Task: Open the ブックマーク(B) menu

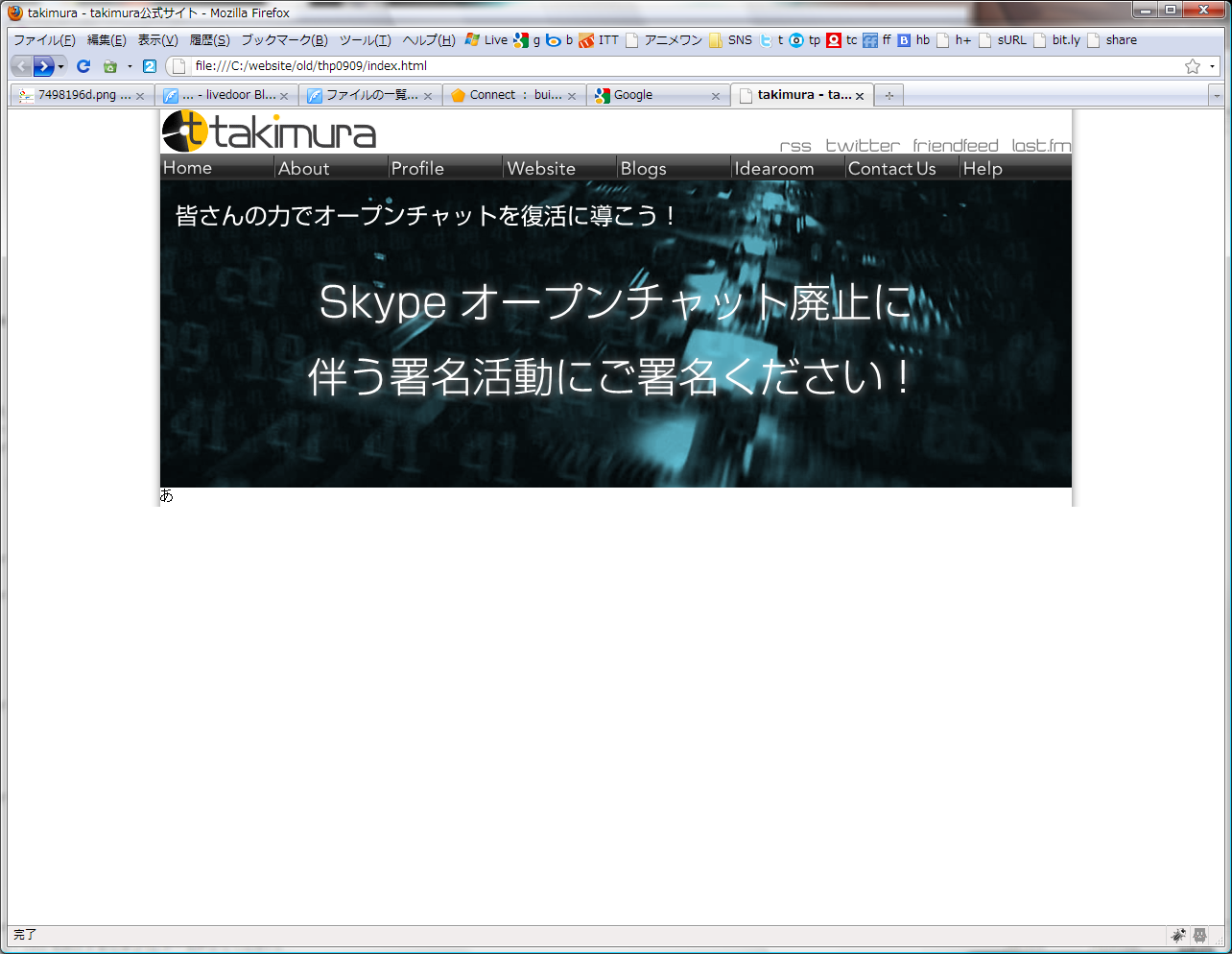Action: pos(284,40)
